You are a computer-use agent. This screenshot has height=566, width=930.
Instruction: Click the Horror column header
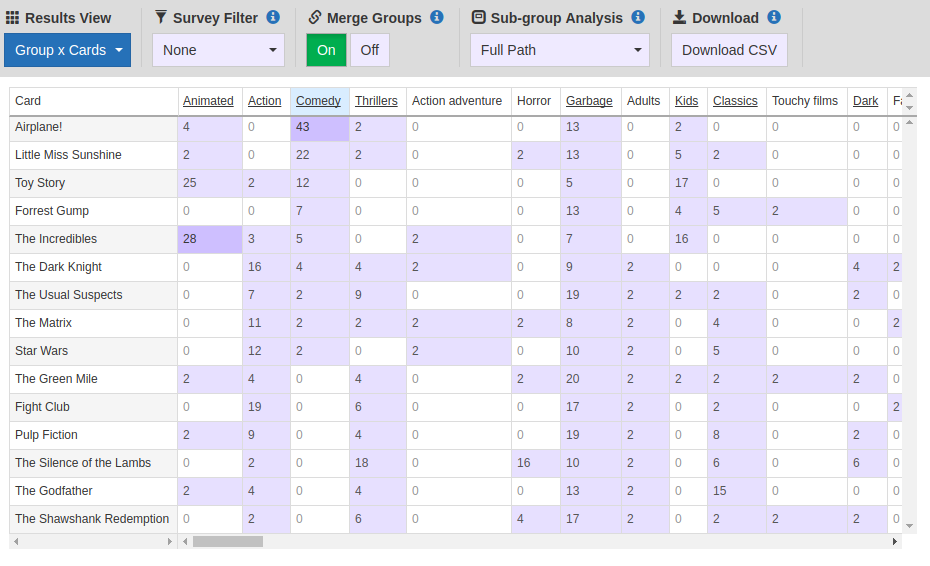(534, 101)
